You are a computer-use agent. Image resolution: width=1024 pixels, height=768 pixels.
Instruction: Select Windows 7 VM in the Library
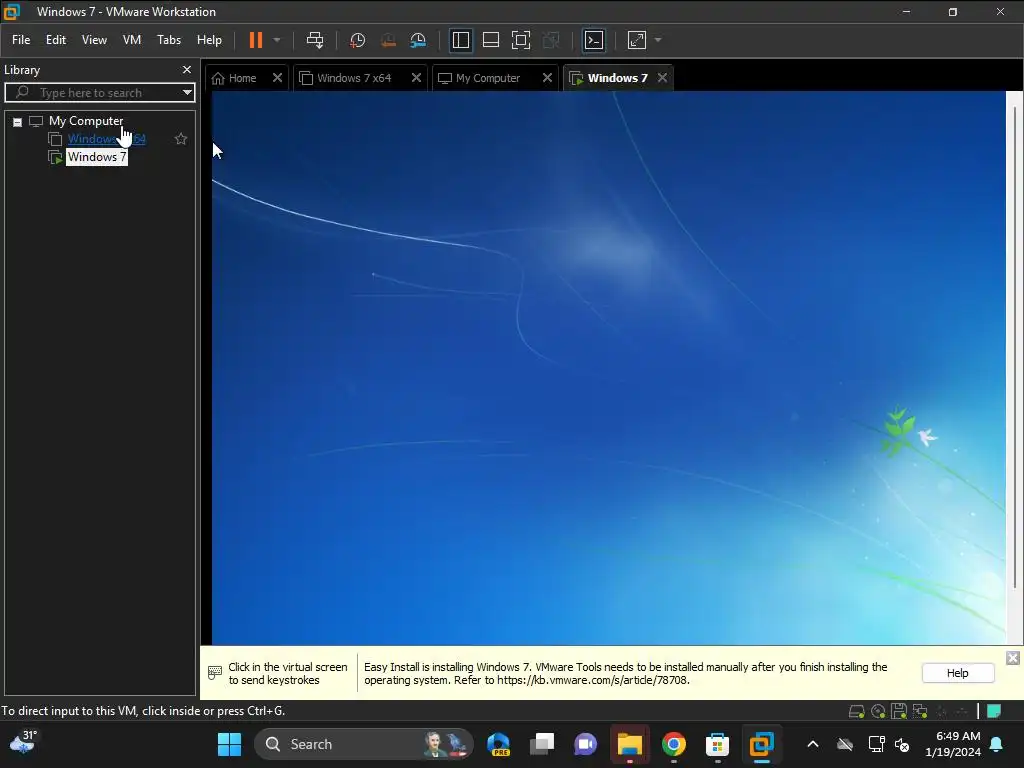[x=97, y=157]
